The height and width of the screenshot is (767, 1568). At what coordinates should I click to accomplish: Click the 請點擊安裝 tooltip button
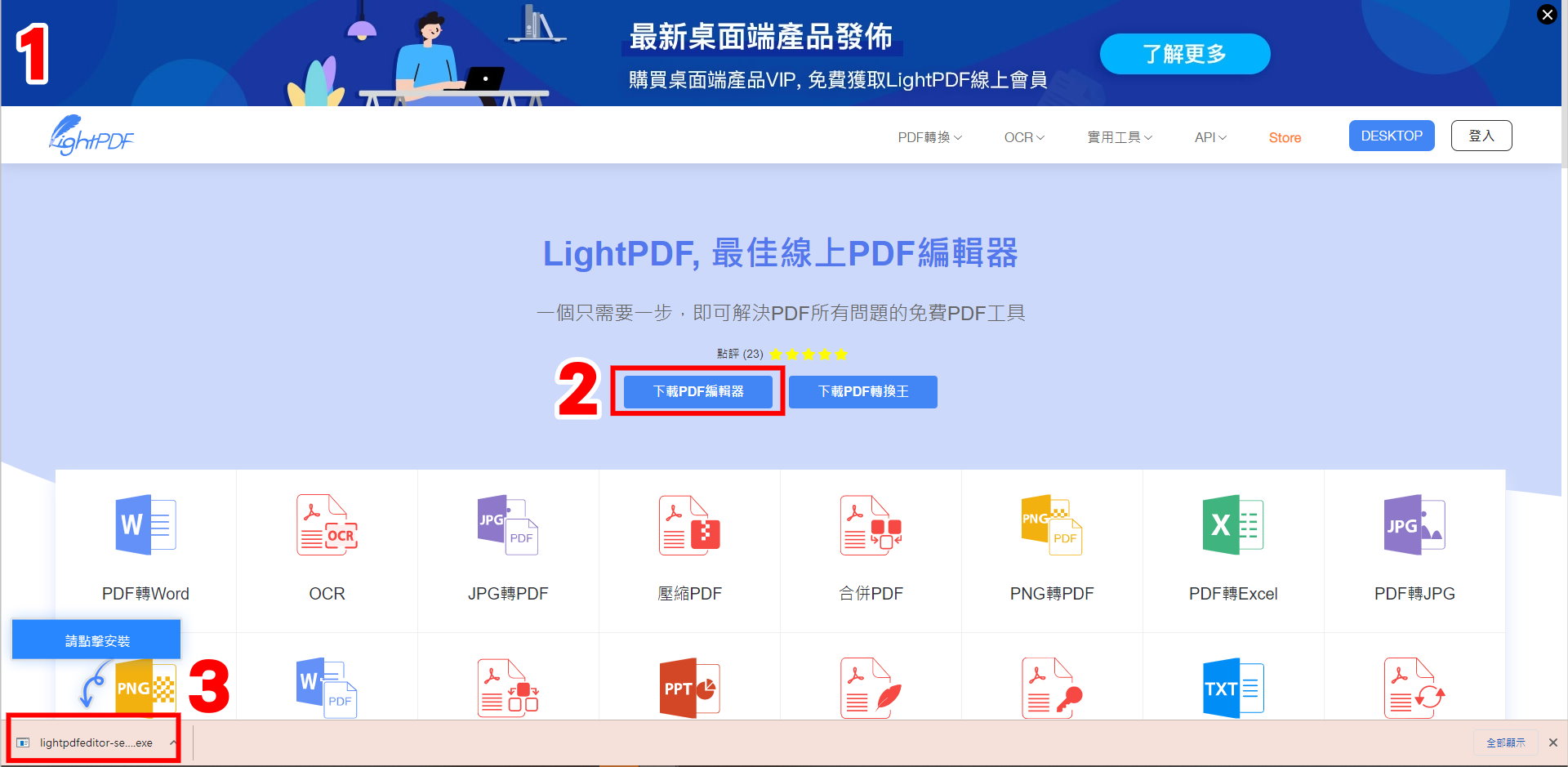[96, 640]
